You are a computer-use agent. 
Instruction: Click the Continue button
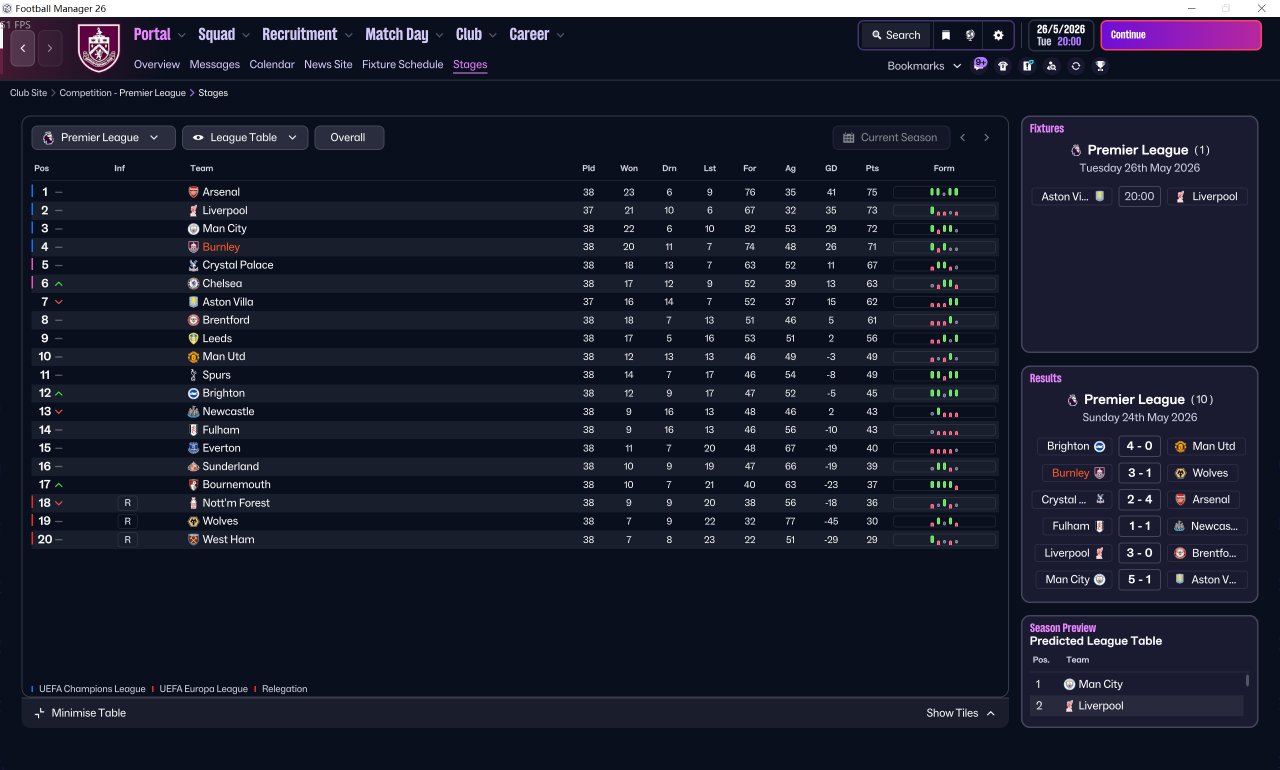(x=1181, y=35)
